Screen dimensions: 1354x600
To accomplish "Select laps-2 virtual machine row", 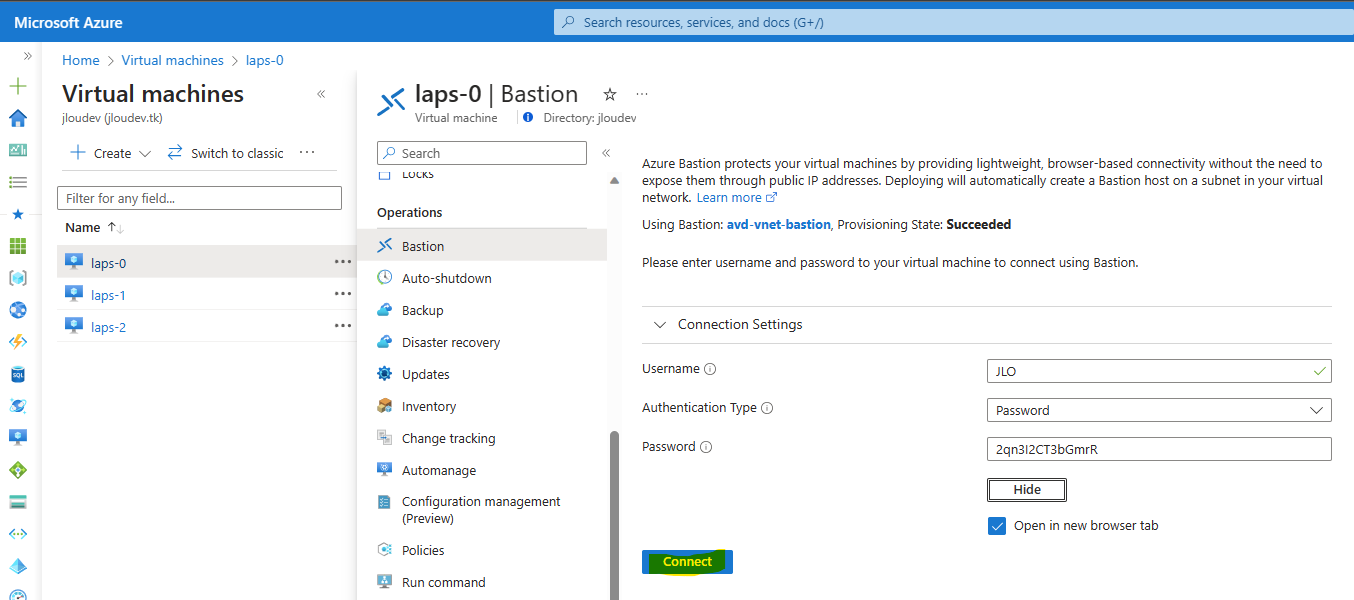I will point(207,327).
